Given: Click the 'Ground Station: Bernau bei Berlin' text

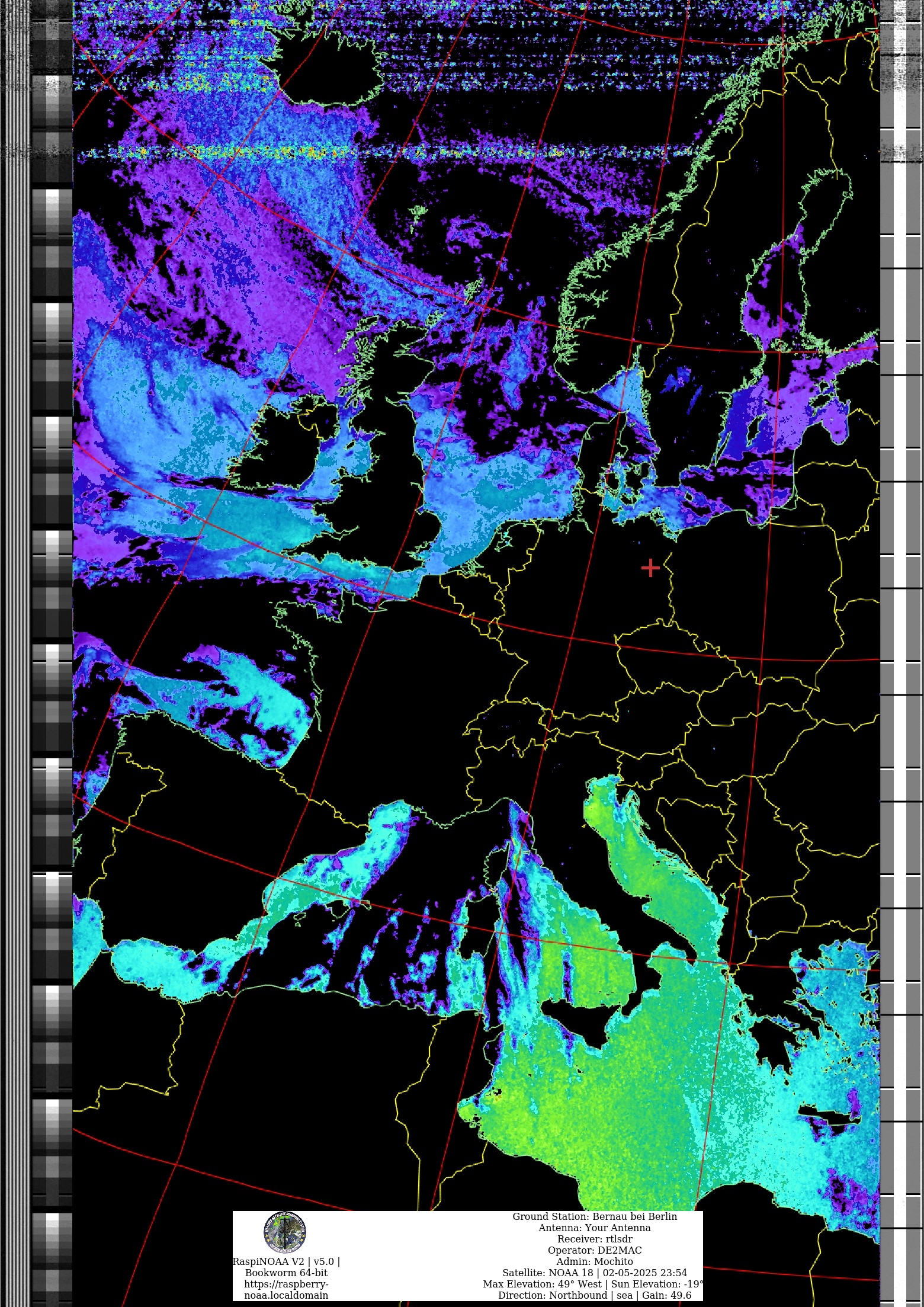Looking at the screenshot, I should 594,1216.
